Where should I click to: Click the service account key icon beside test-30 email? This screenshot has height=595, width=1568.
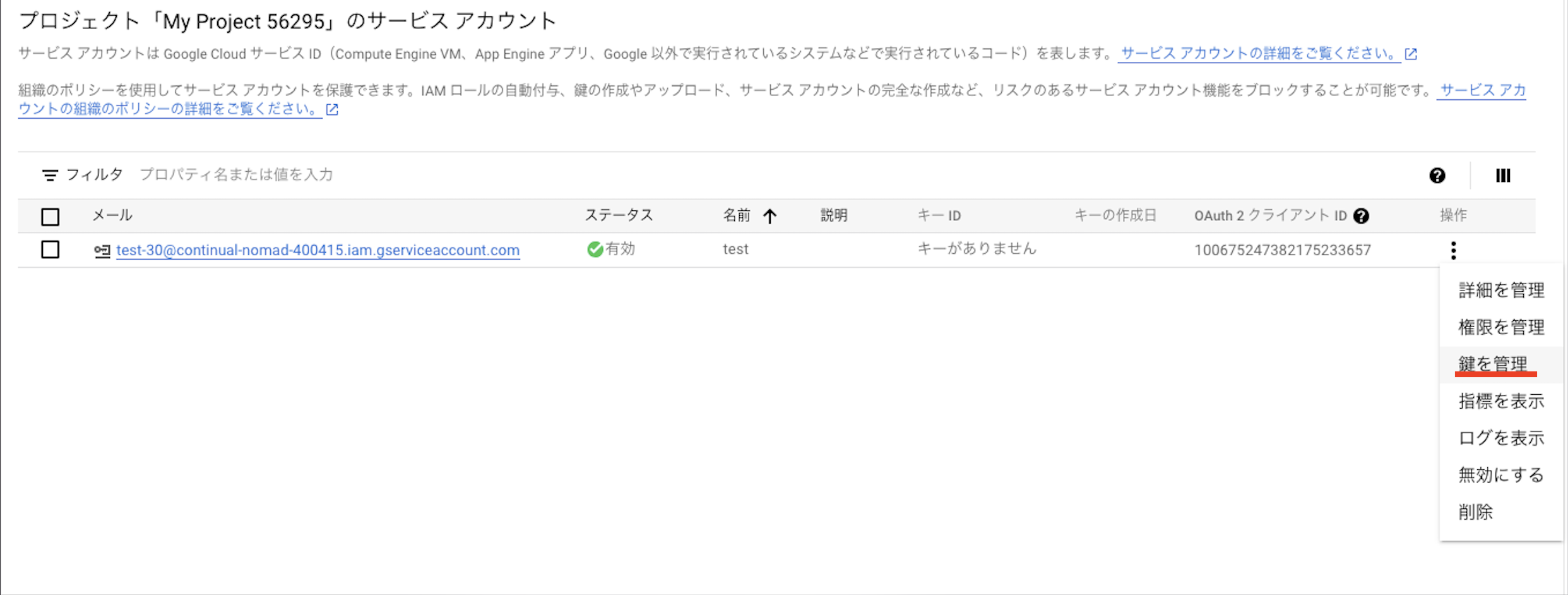[x=102, y=251]
